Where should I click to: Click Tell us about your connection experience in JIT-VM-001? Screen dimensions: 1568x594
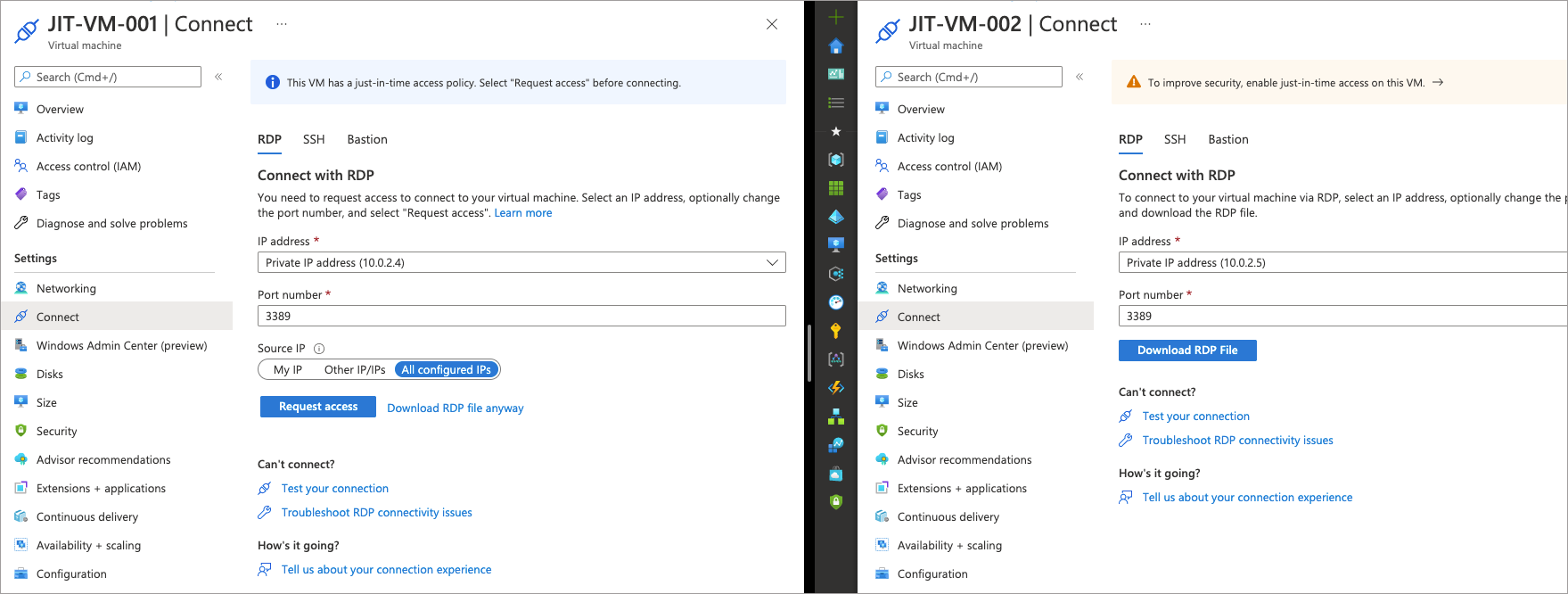pyautogui.click(x=387, y=570)
